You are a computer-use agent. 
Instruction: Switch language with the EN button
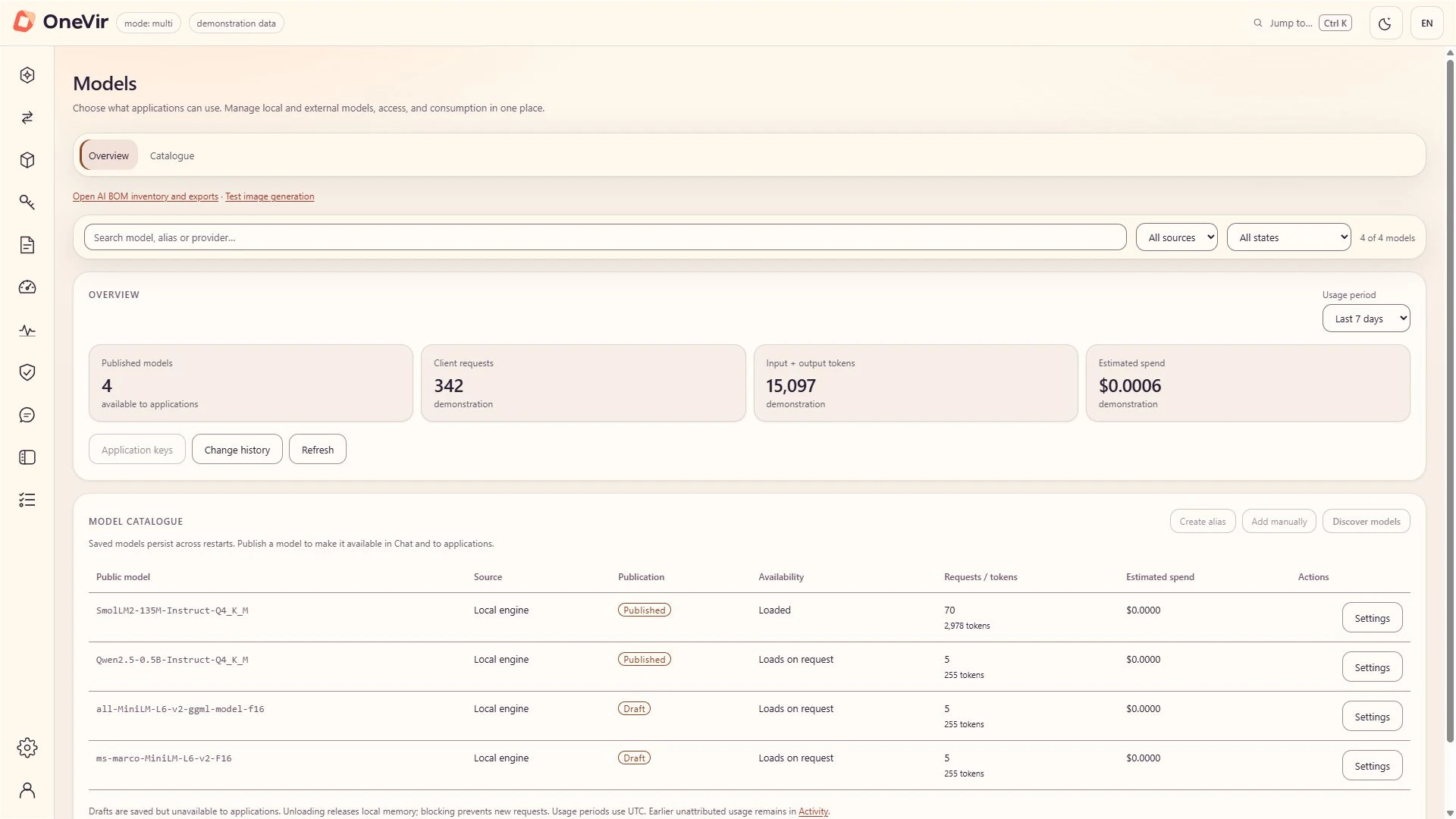[x=1426, y=24]
